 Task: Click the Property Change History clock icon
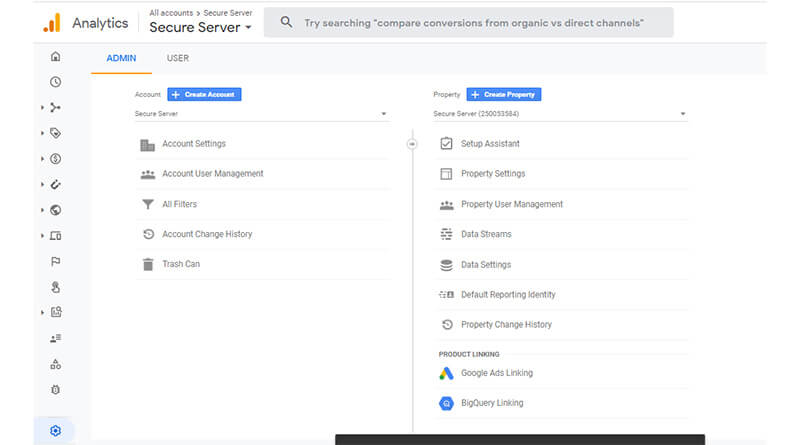(447, 325)
